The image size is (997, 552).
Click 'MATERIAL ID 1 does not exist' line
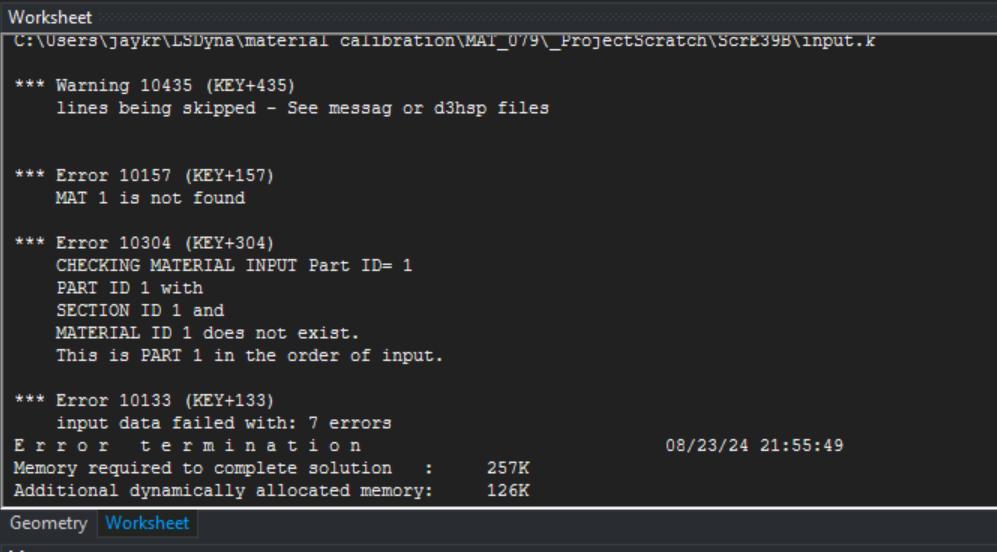[x=207, y=332]
